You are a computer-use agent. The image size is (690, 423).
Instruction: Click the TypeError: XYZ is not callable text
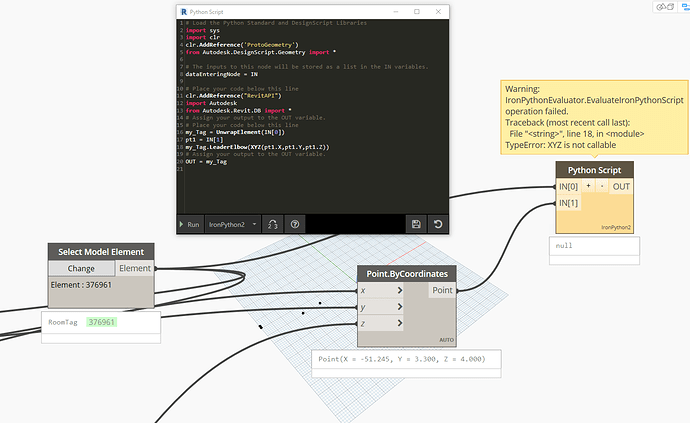click(x=560, y=145)
